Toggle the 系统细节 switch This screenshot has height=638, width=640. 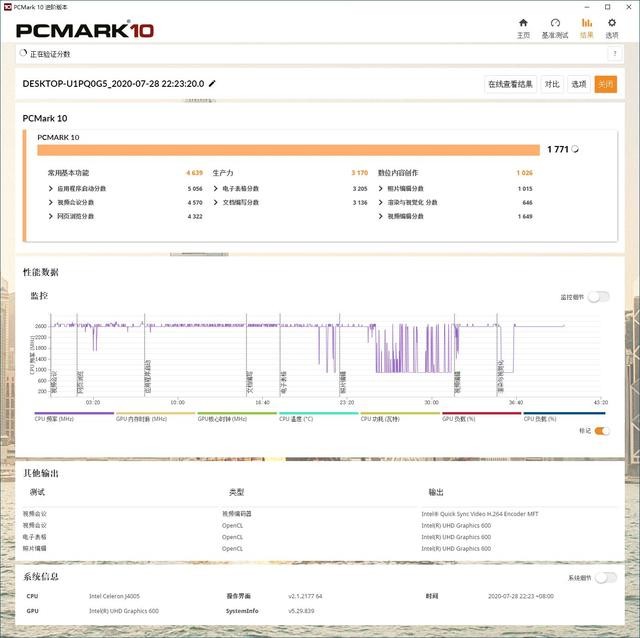click(606, 578)
